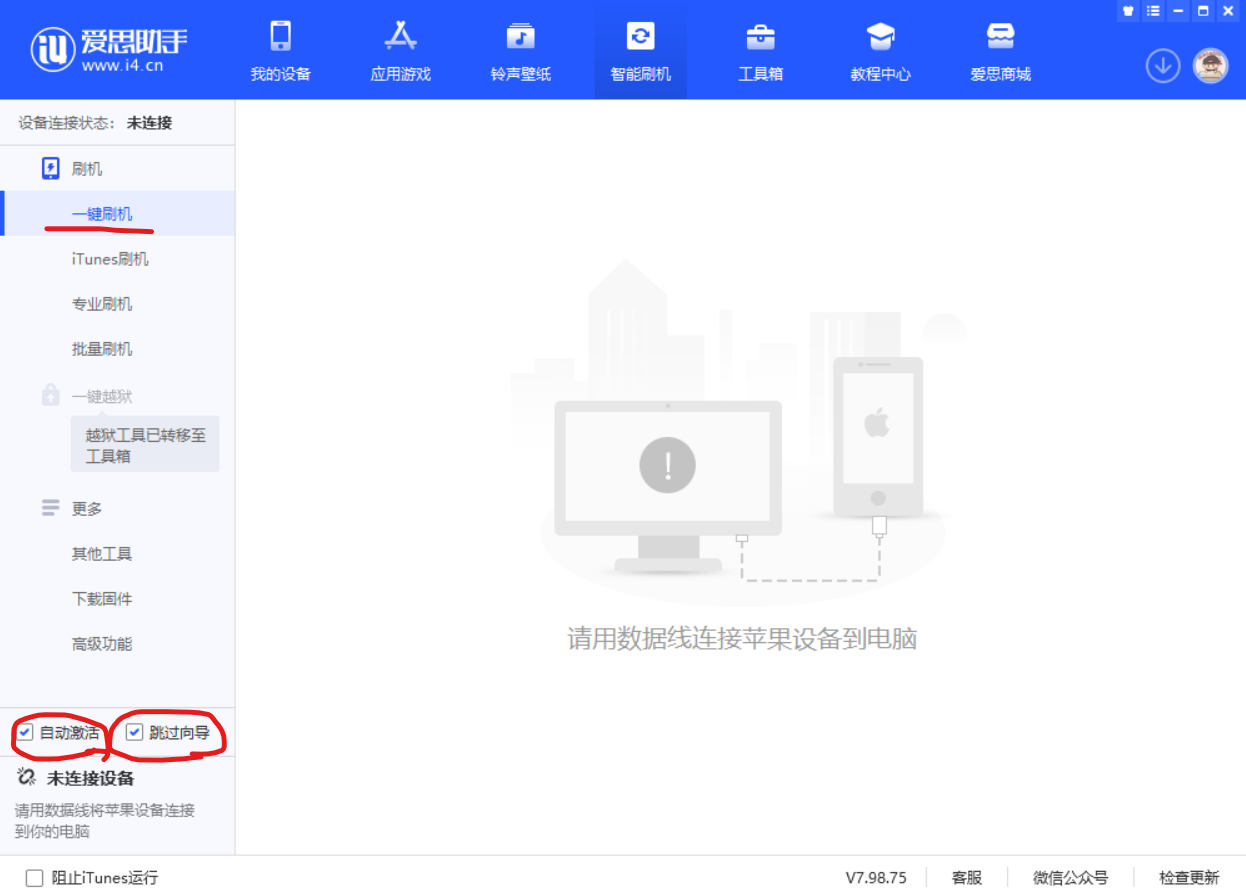This screenshot has height=893, width=1246.
Task: Minimize the 爱思助手 window
Action: pyautogui.click(x=1178, y=11)
